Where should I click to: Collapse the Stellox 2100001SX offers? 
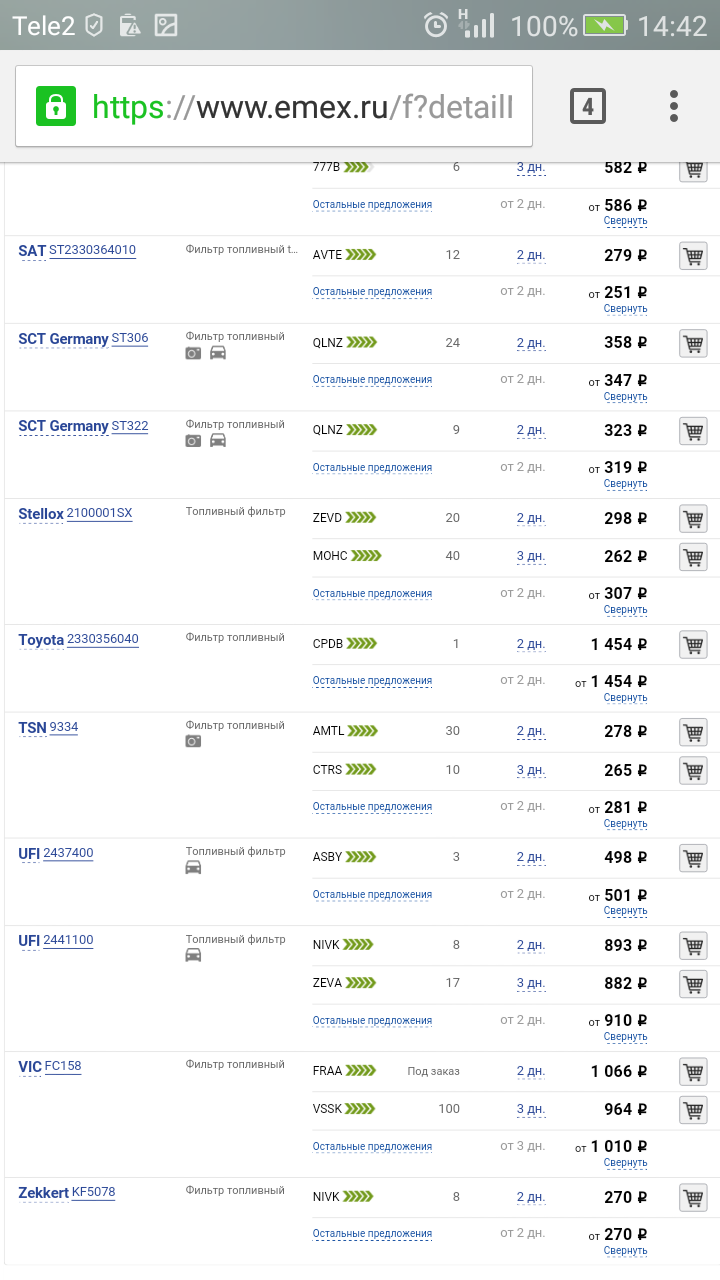pos(625,610)
